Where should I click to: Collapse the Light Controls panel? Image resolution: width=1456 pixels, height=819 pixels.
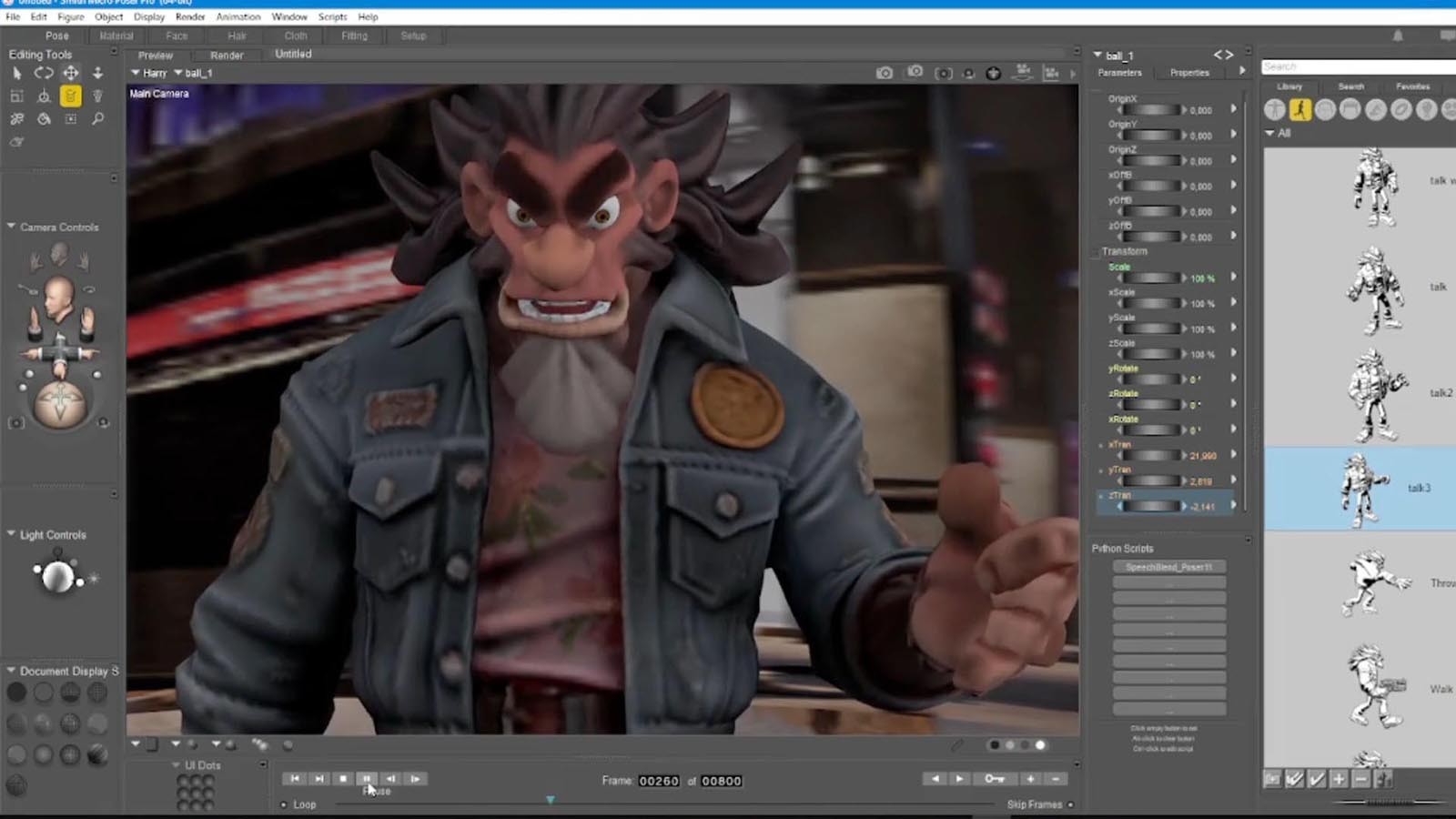click(11, 533)
